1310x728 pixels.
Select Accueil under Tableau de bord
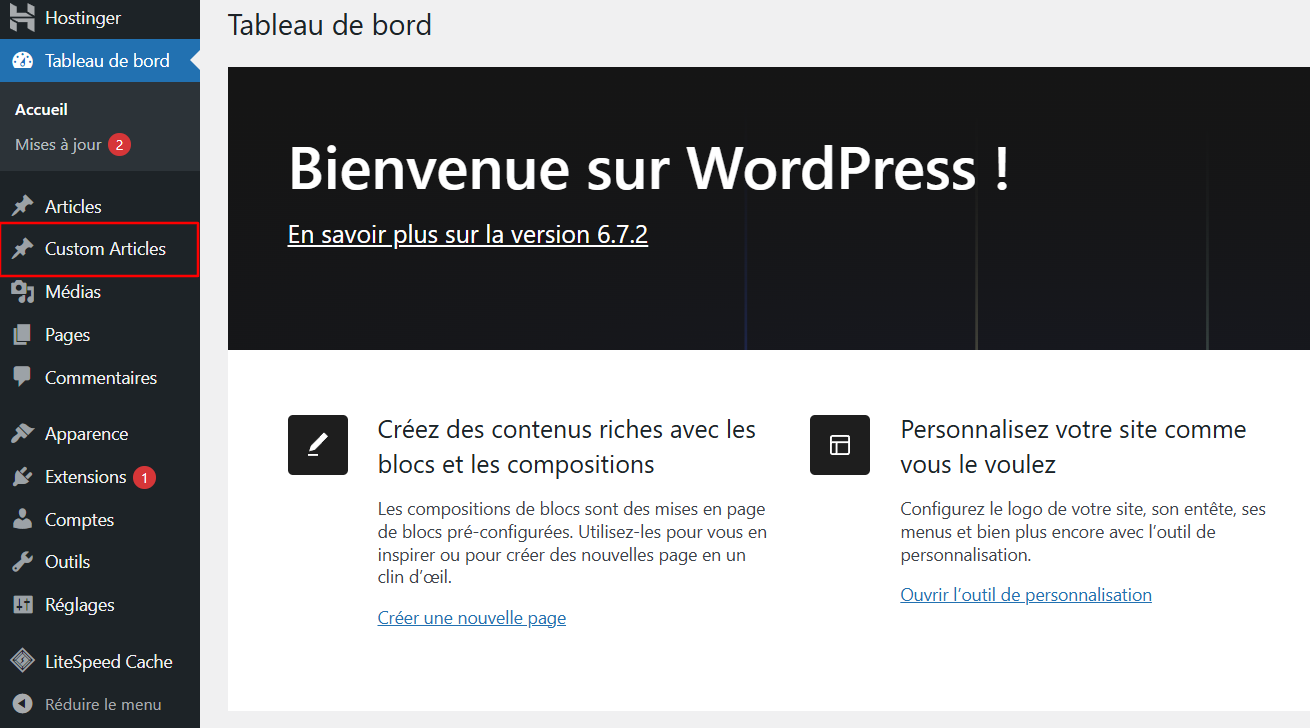coord(41,109)
